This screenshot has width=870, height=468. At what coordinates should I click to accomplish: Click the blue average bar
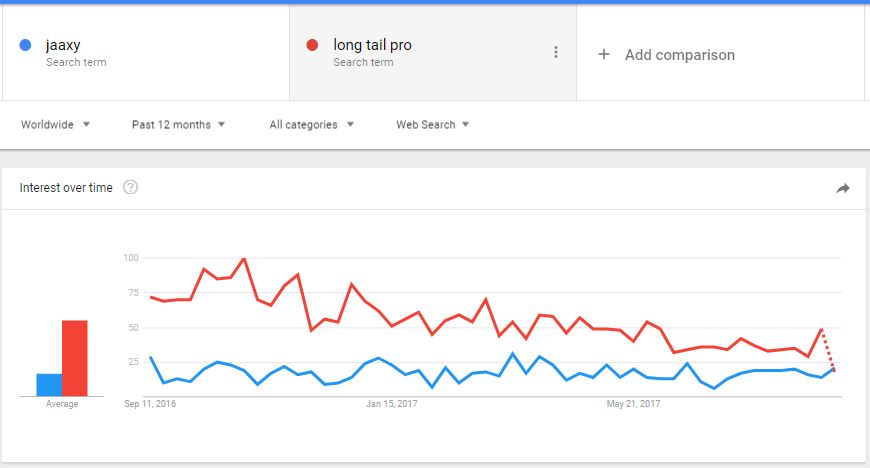49,385
